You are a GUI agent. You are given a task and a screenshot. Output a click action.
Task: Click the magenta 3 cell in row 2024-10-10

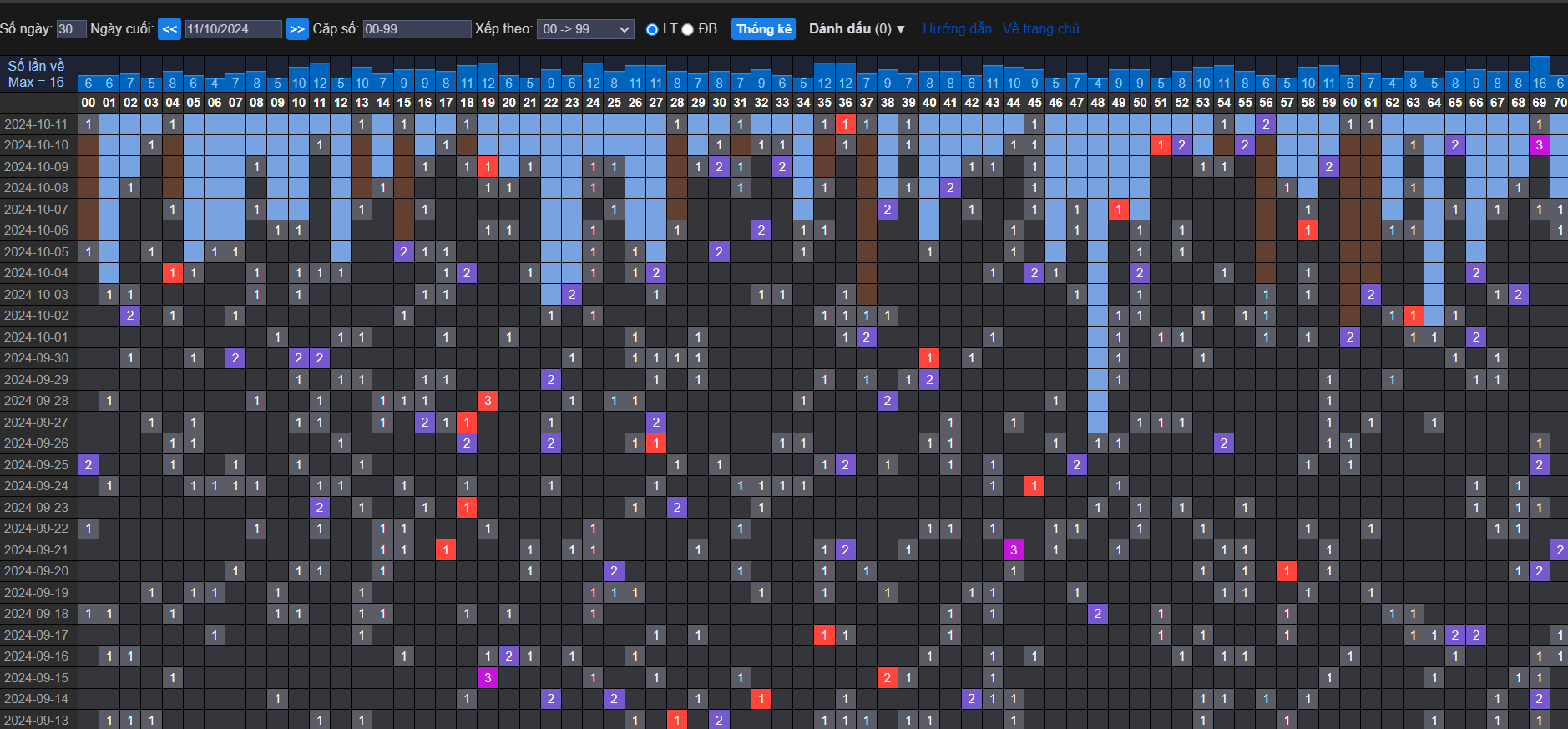[1540, 145]
